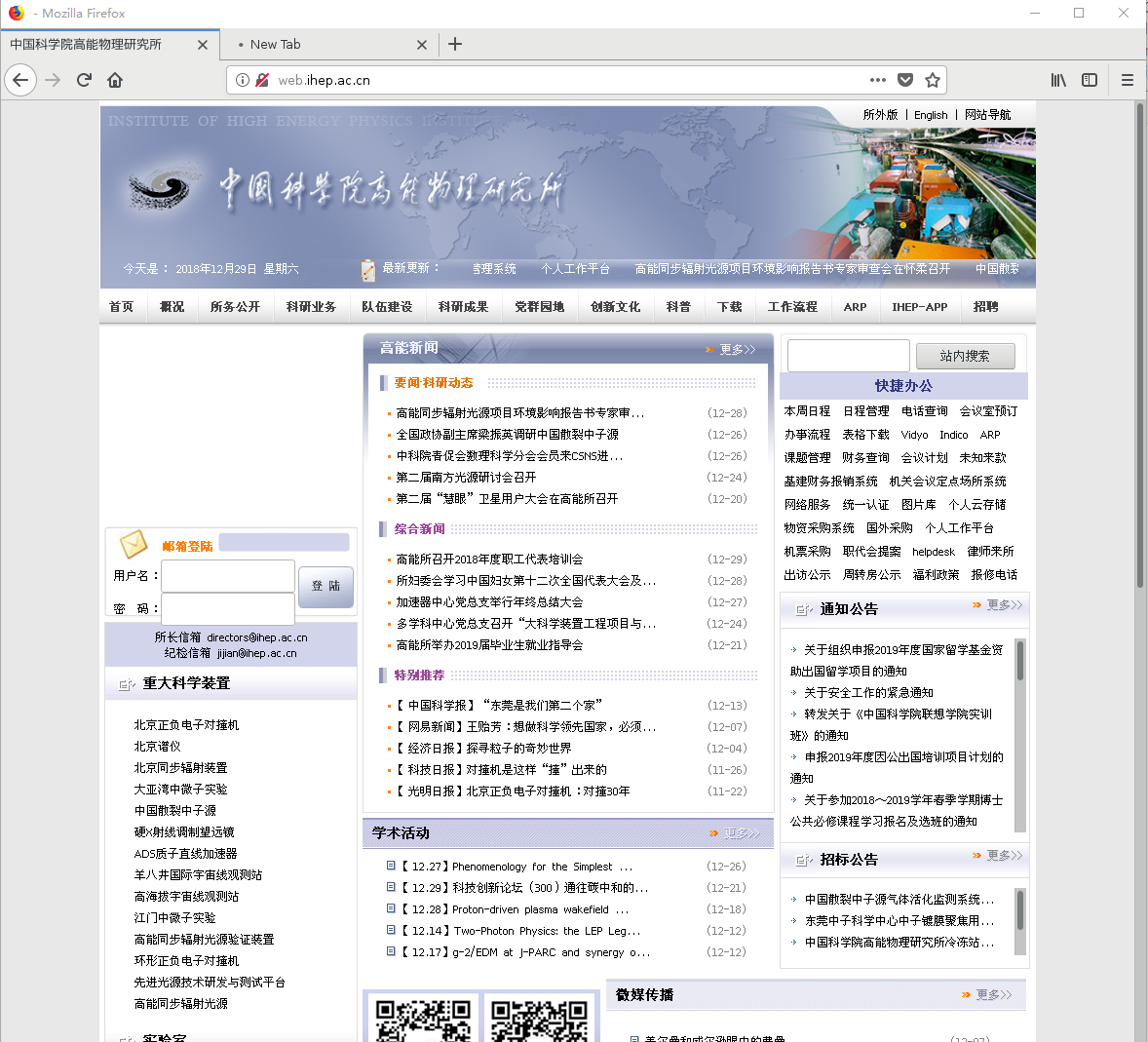1148x1042 pixels.
Task: Go to Firefox Home page icon
Action: 115,80
